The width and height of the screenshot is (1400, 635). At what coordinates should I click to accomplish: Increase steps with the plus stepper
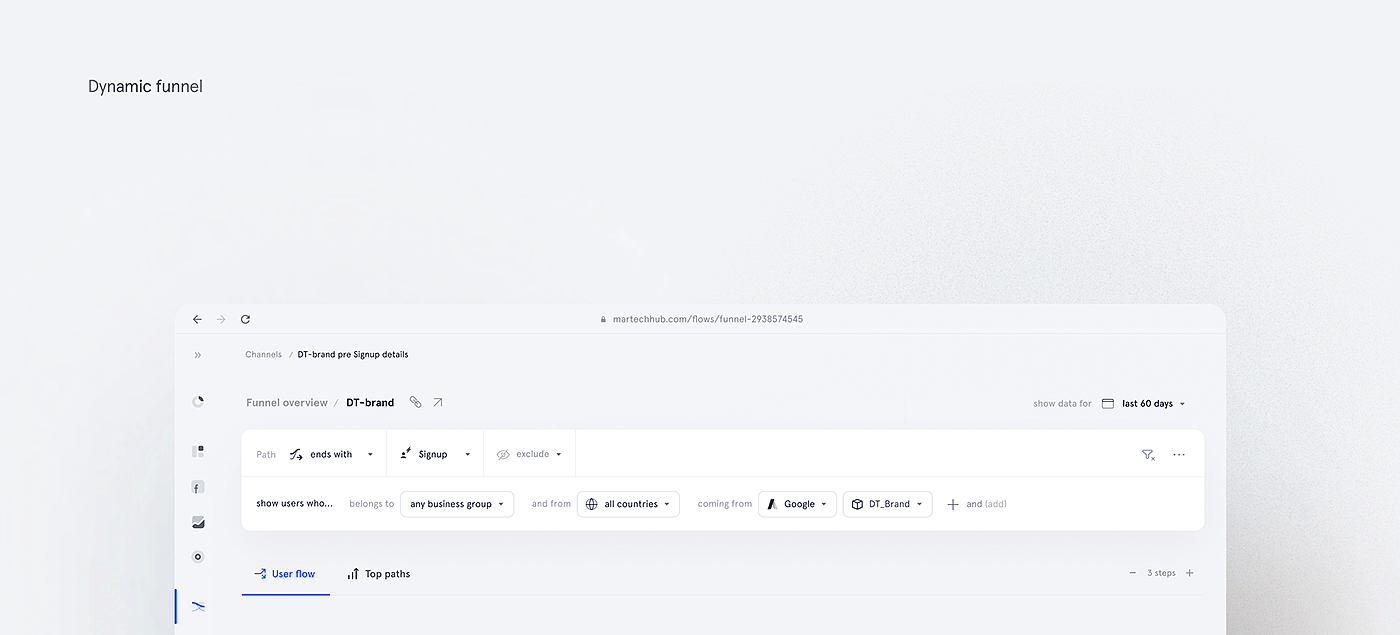1190,573
